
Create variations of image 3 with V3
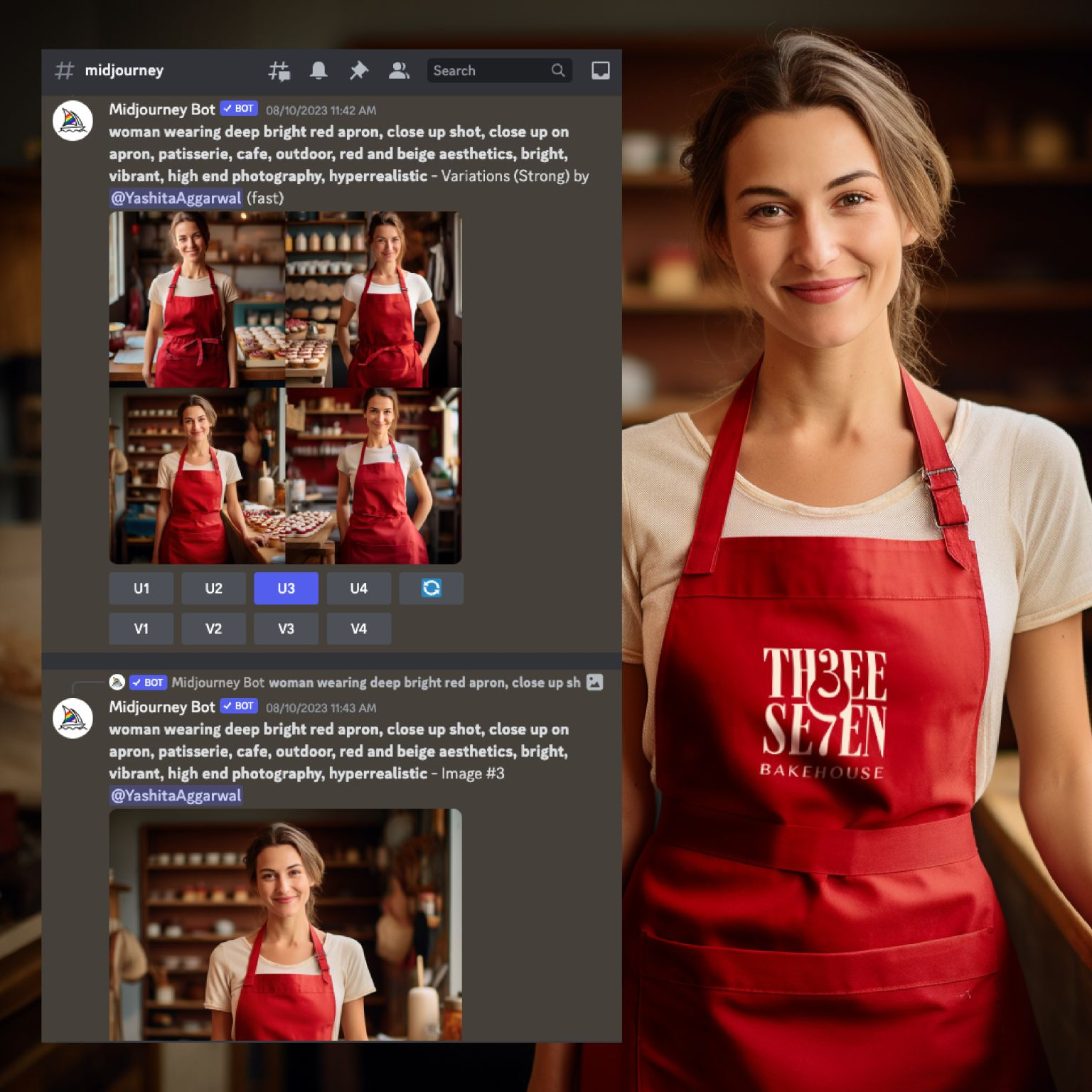(286, 628)
